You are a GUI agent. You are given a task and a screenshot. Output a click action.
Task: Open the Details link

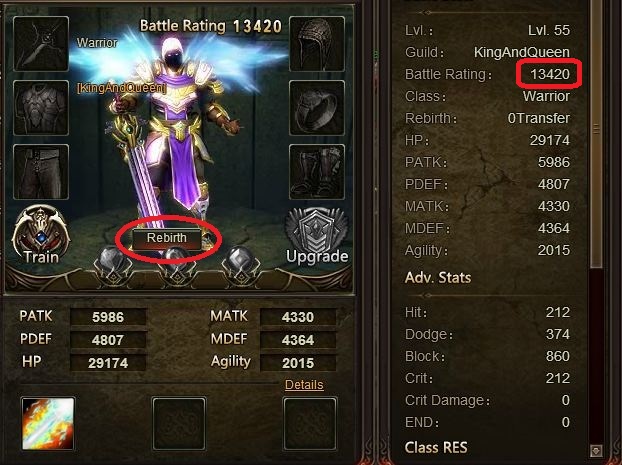pos(304,384)
